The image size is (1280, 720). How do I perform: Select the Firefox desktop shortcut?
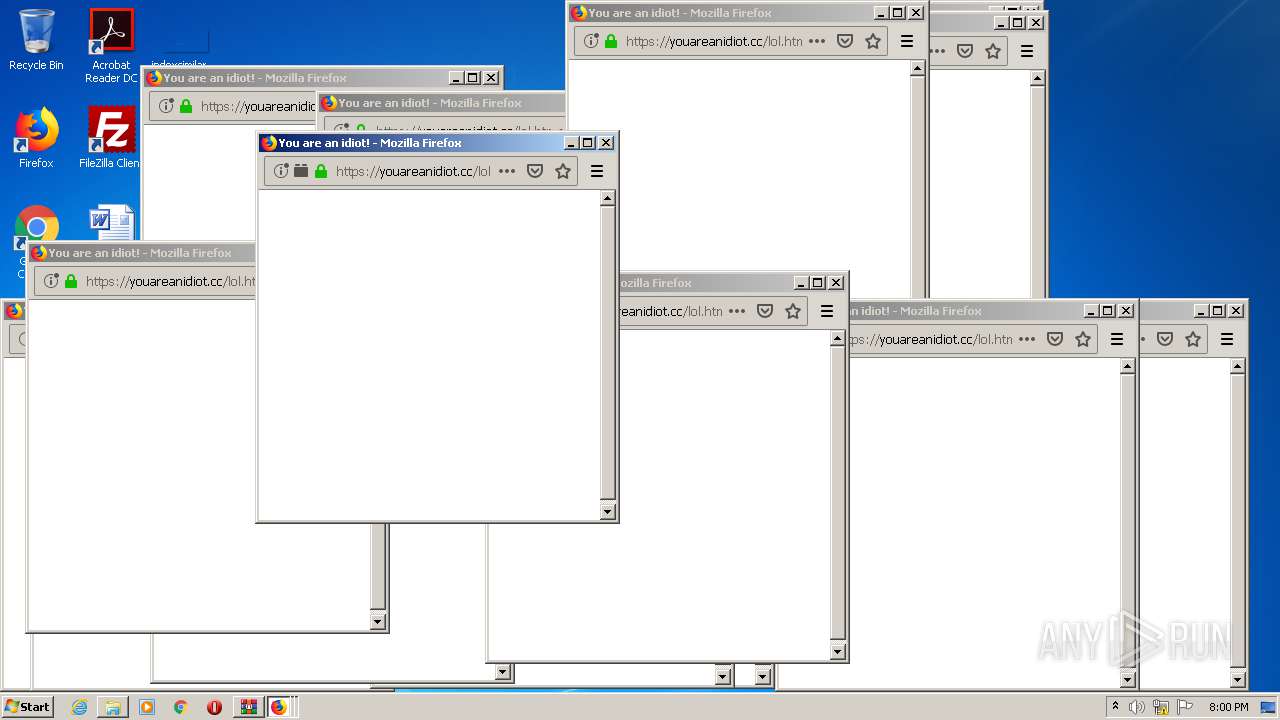coord(36,138)
